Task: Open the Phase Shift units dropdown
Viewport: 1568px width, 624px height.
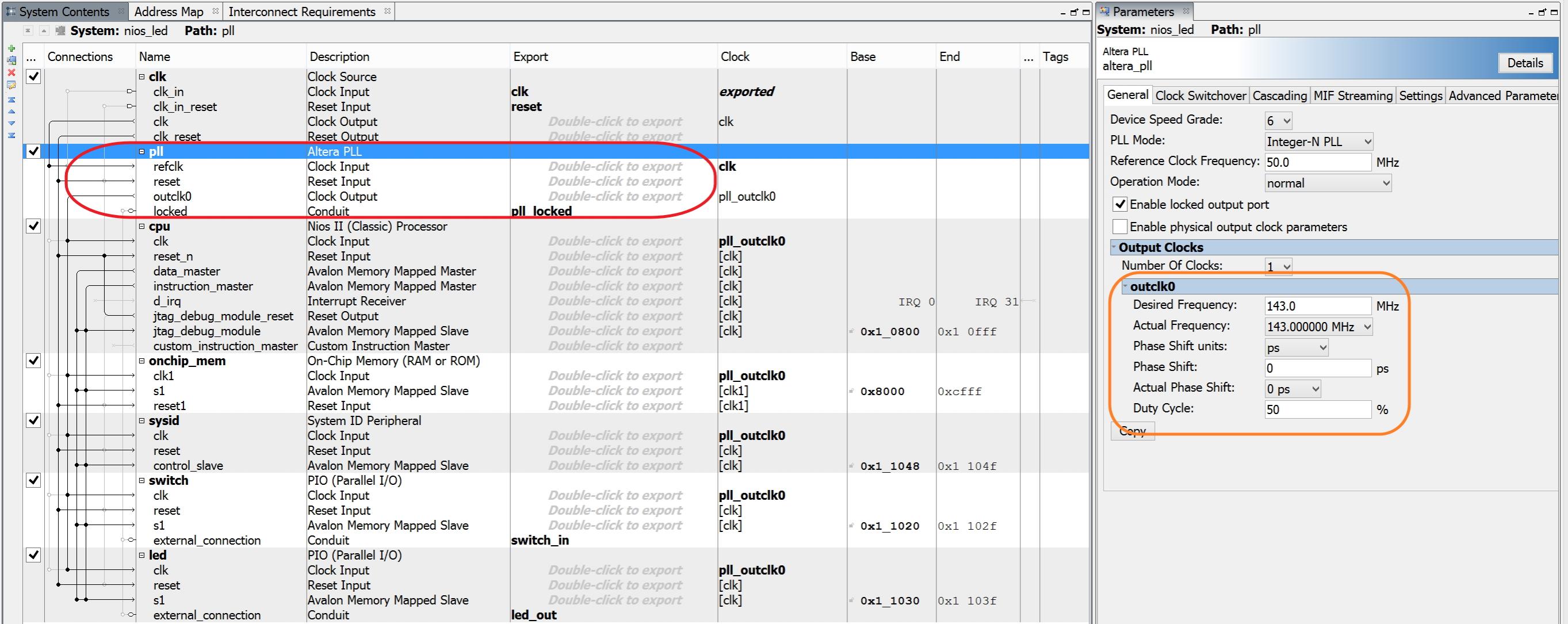Action: coord(1296,347)
